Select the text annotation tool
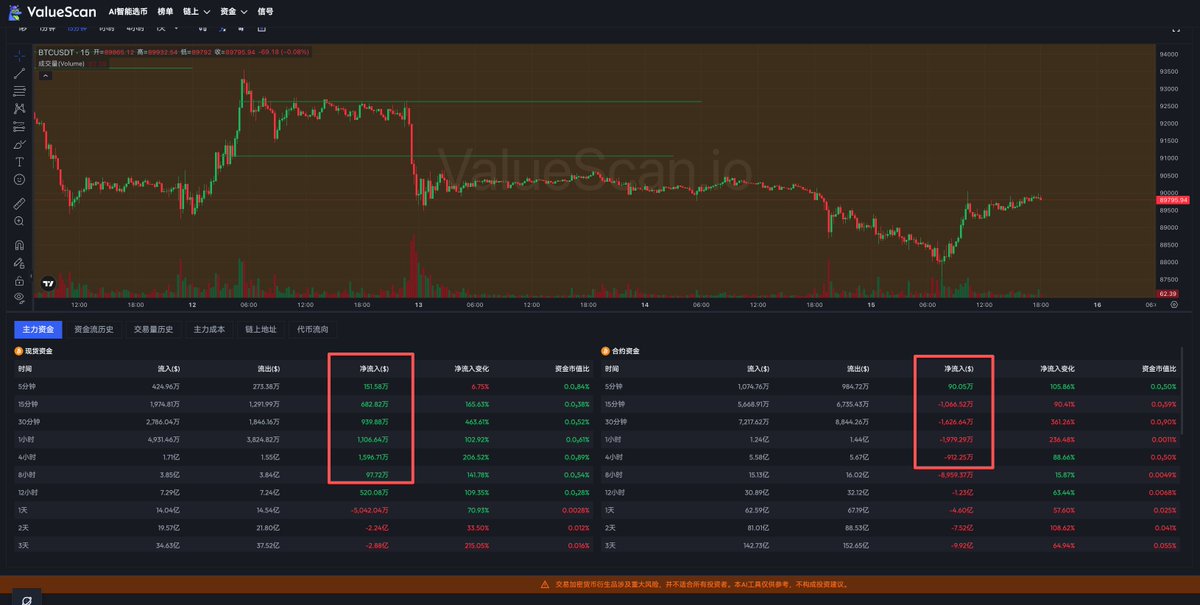The height and width of the screenshot is (605, 1200). point(19,161)
